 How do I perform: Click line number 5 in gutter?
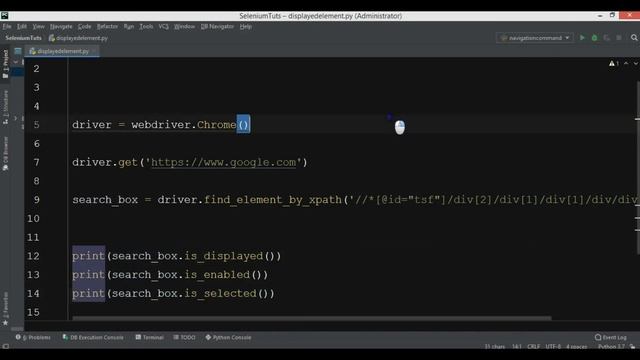[36, 125]
